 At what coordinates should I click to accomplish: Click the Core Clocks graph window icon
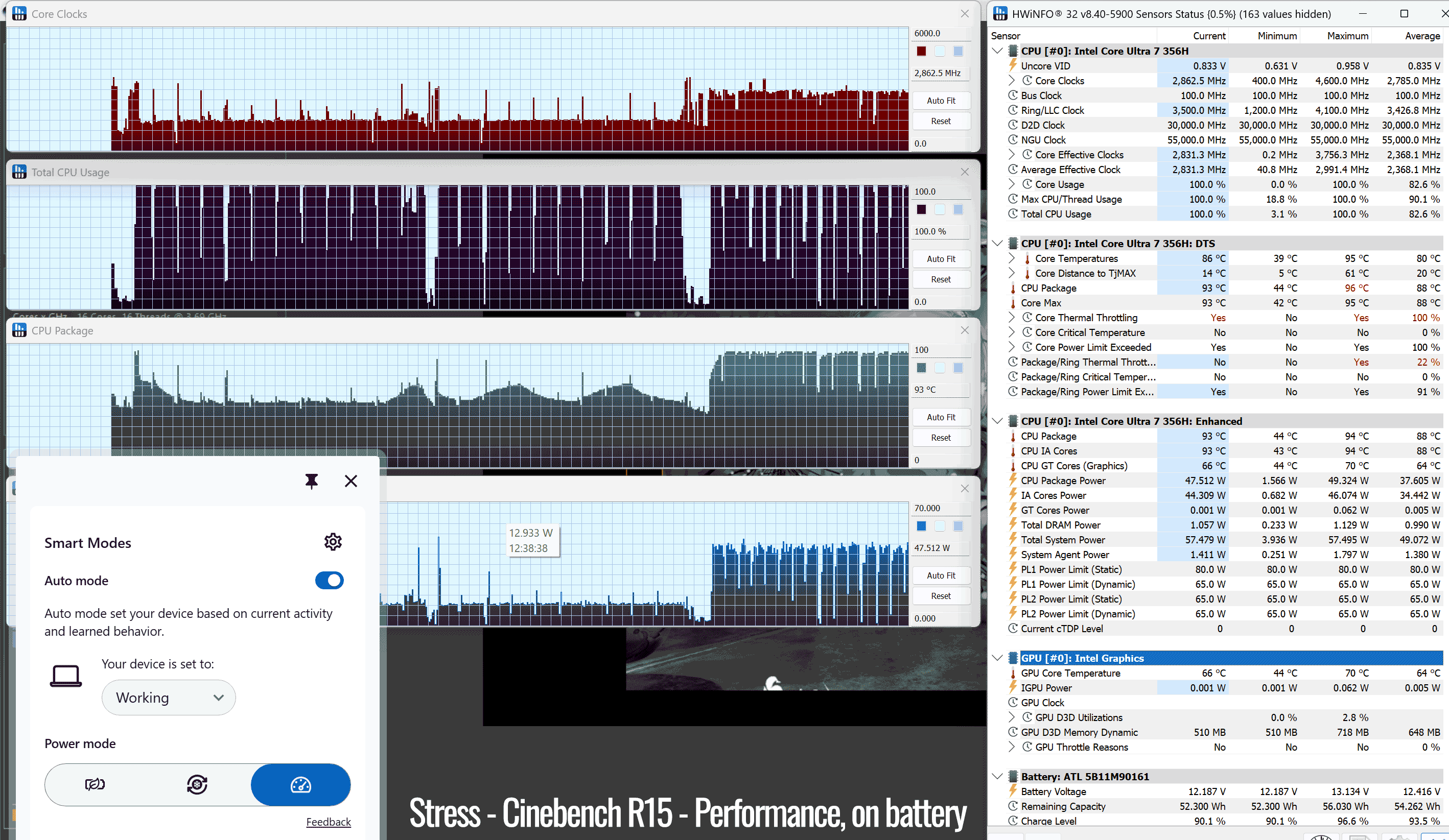[x=19, y=13]
